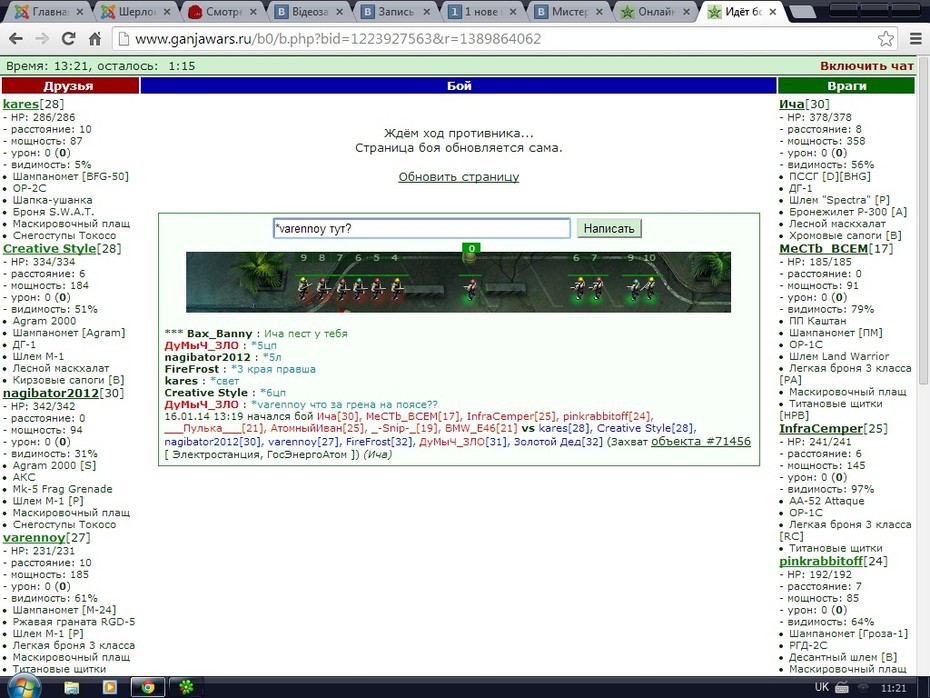Click Обновить страницу link
930x698 pixels.
point(458,177)
